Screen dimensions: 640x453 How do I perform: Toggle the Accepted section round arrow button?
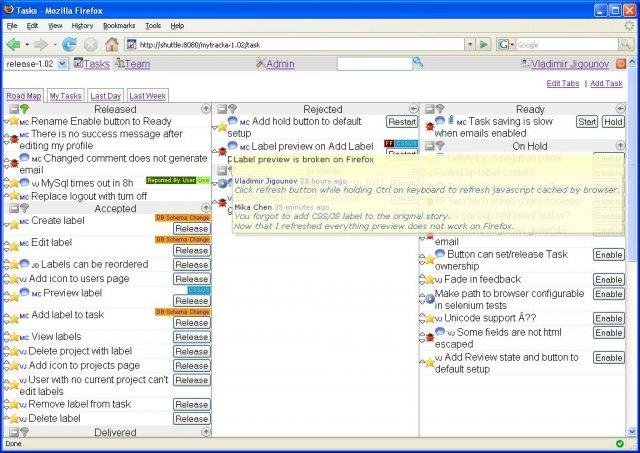[204, 209]
